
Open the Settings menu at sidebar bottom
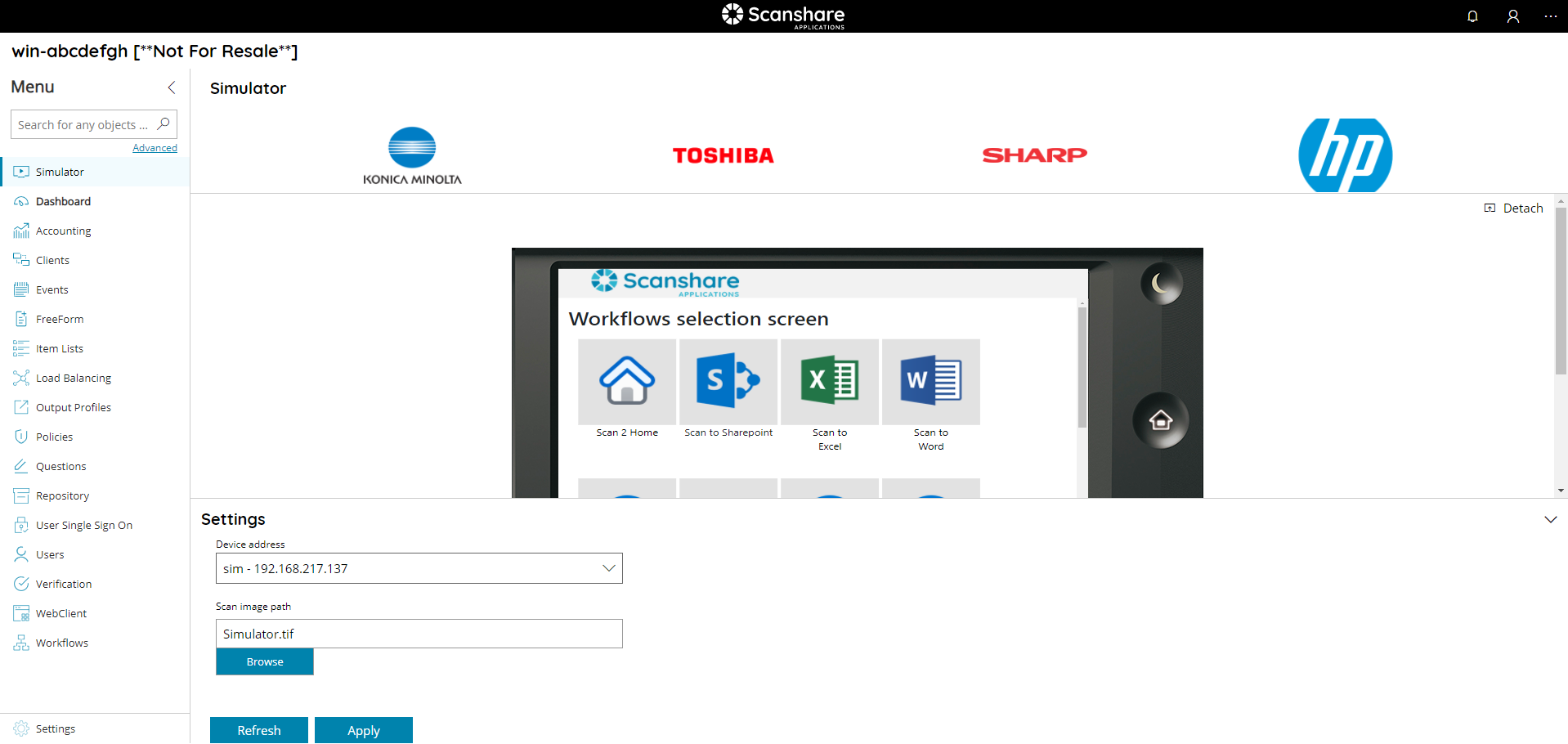click(x=55, y=728)
